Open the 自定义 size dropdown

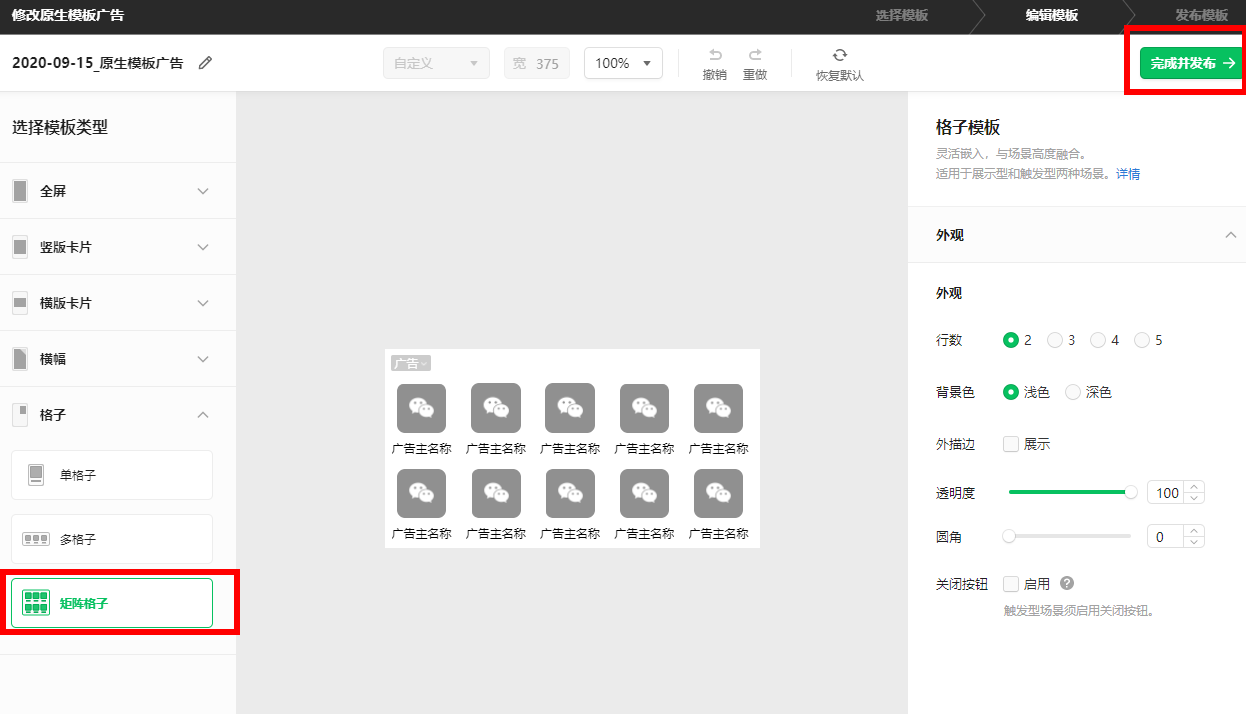(x=436, y=63)
